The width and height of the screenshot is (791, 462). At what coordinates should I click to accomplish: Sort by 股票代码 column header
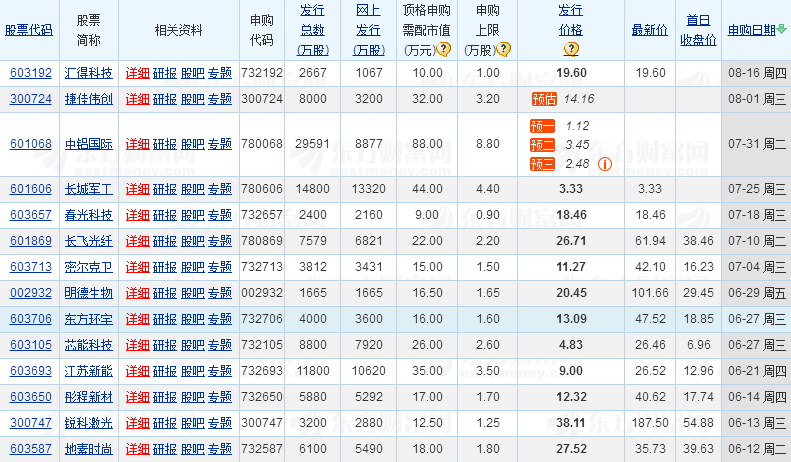click(x=29, y=30)
